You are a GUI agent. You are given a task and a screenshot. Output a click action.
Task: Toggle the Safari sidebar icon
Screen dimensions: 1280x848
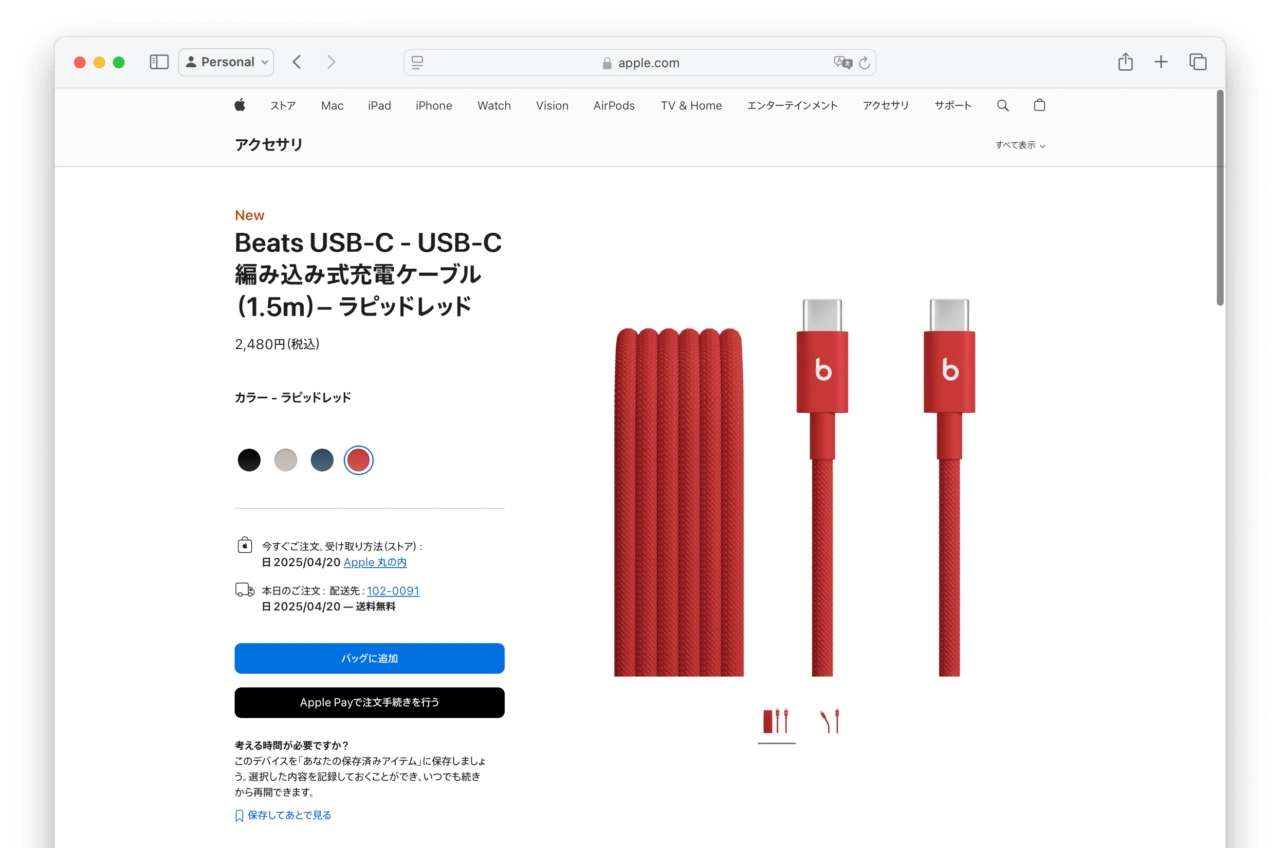tap(159, 62)
